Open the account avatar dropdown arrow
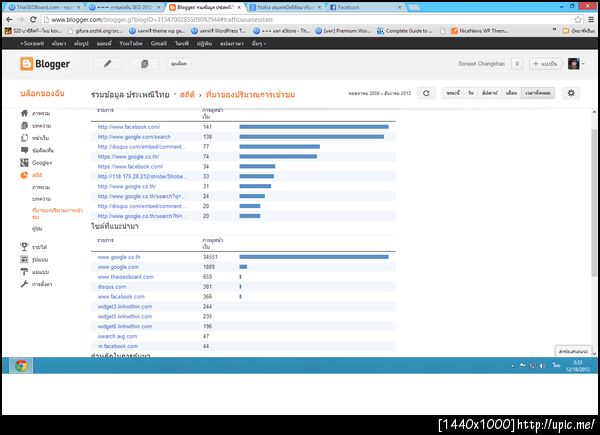Viewport: 600px width, 435px height. tap(584, 64)
